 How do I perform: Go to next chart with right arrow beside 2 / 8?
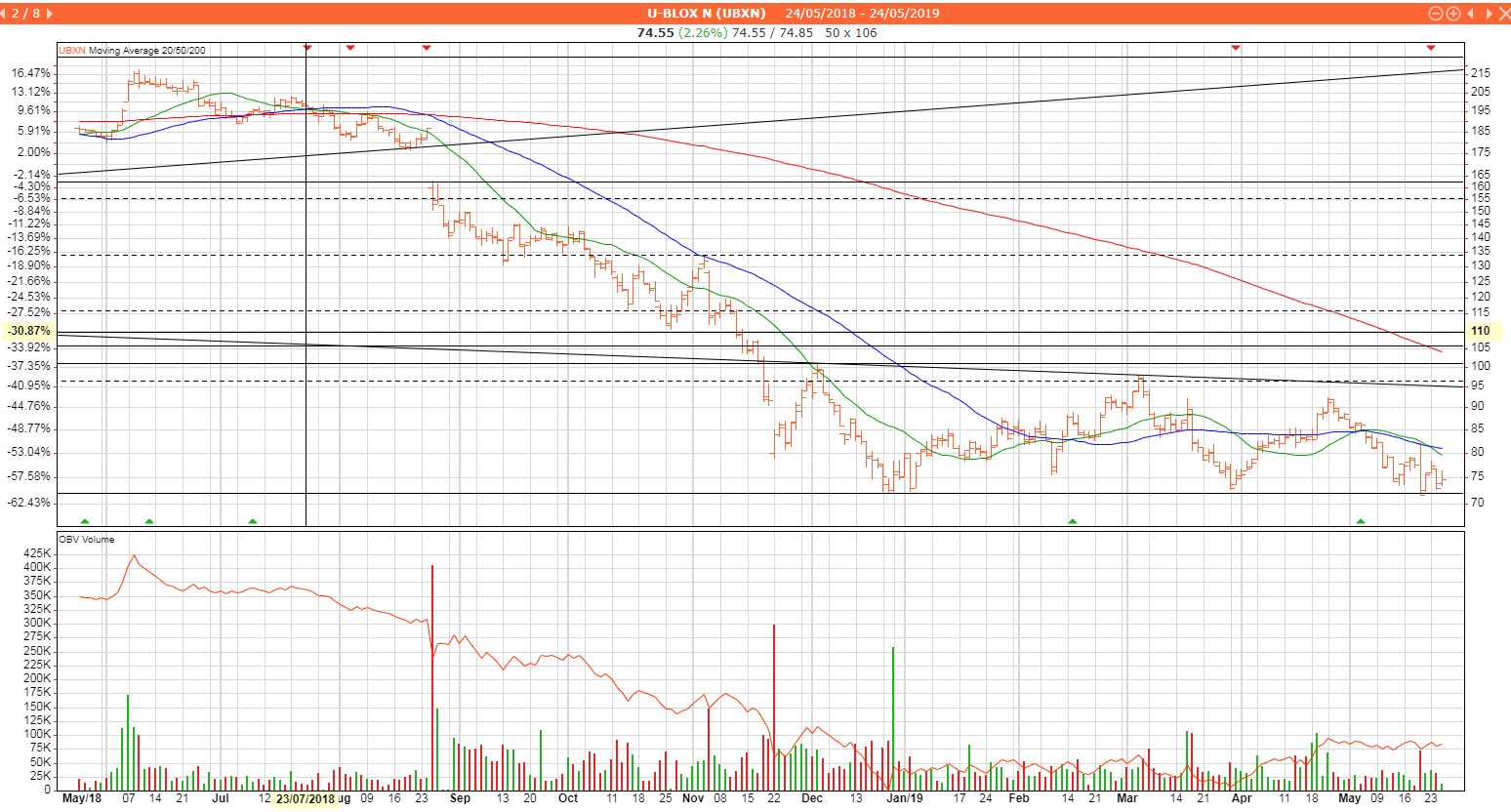(50, 14)
